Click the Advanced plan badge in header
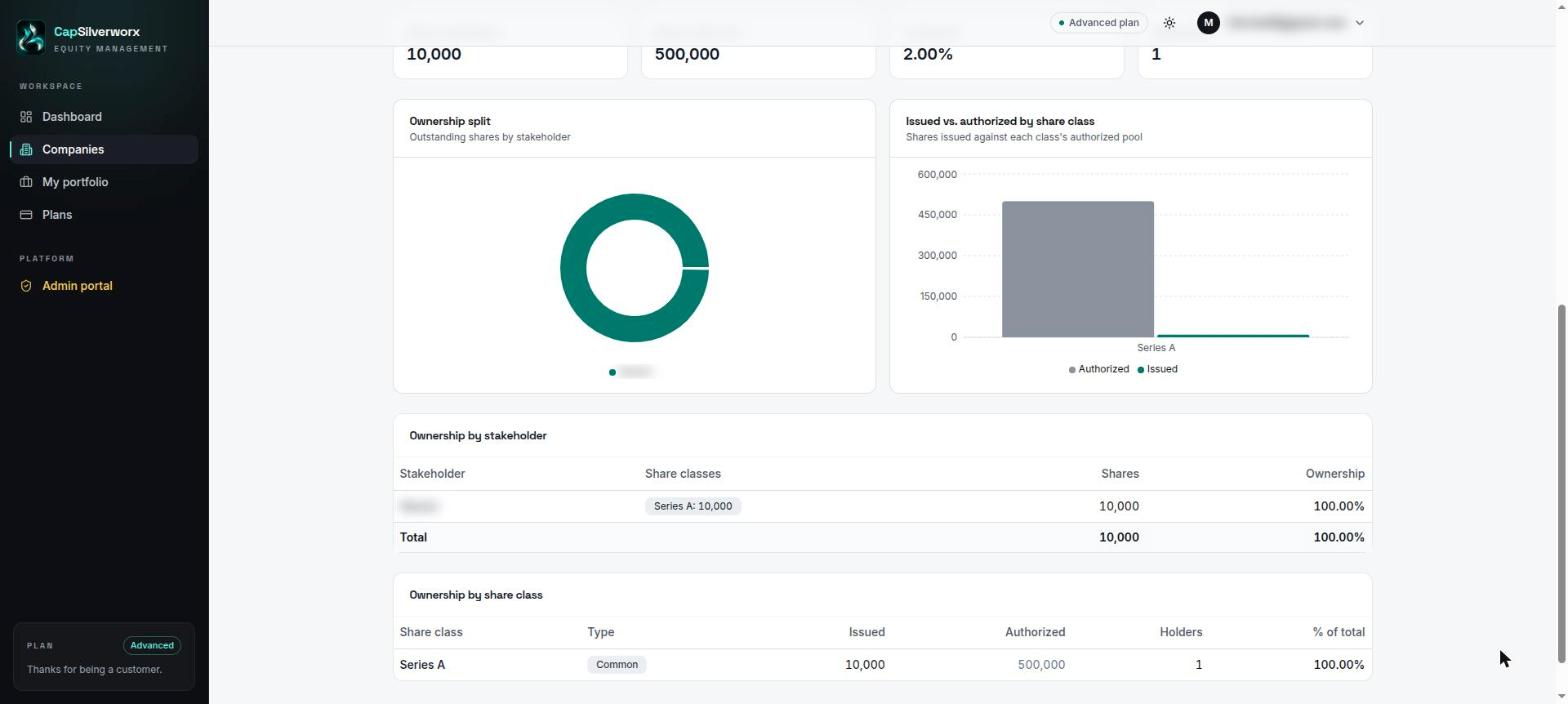1568x704 pixels. 1099,23
